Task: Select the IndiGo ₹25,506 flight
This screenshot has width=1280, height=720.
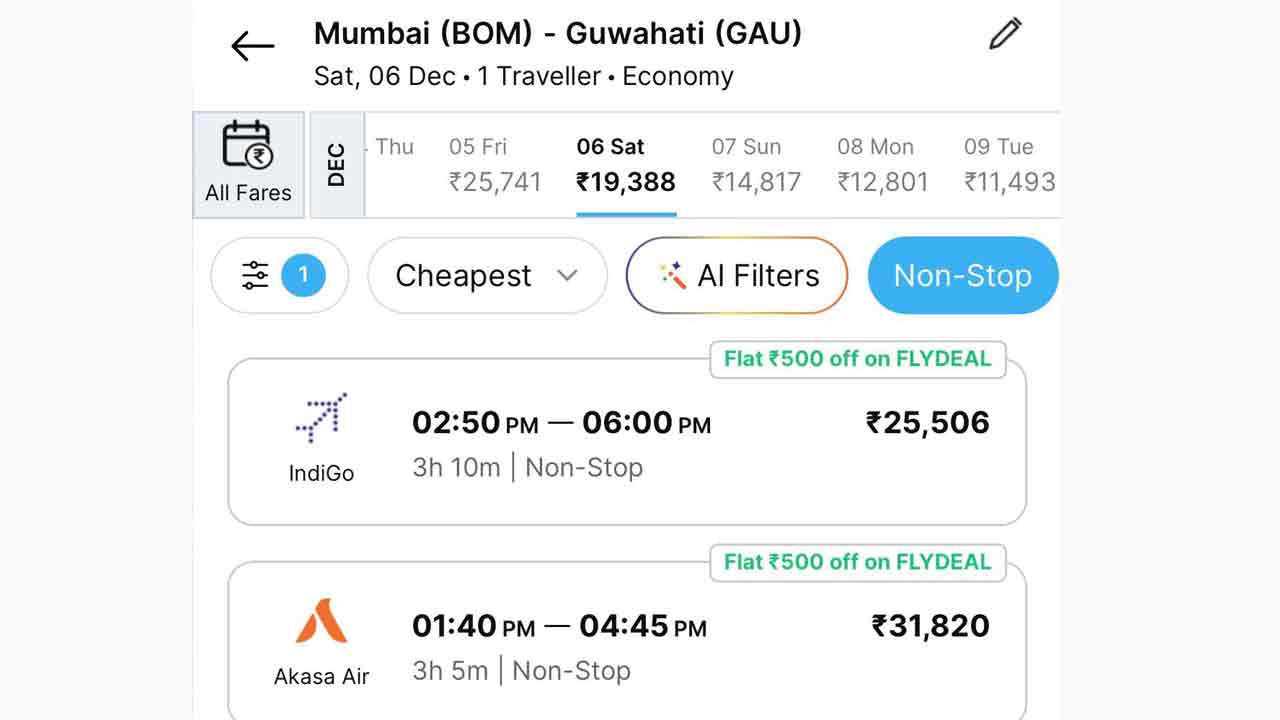Action: click(x=627, y=442)
